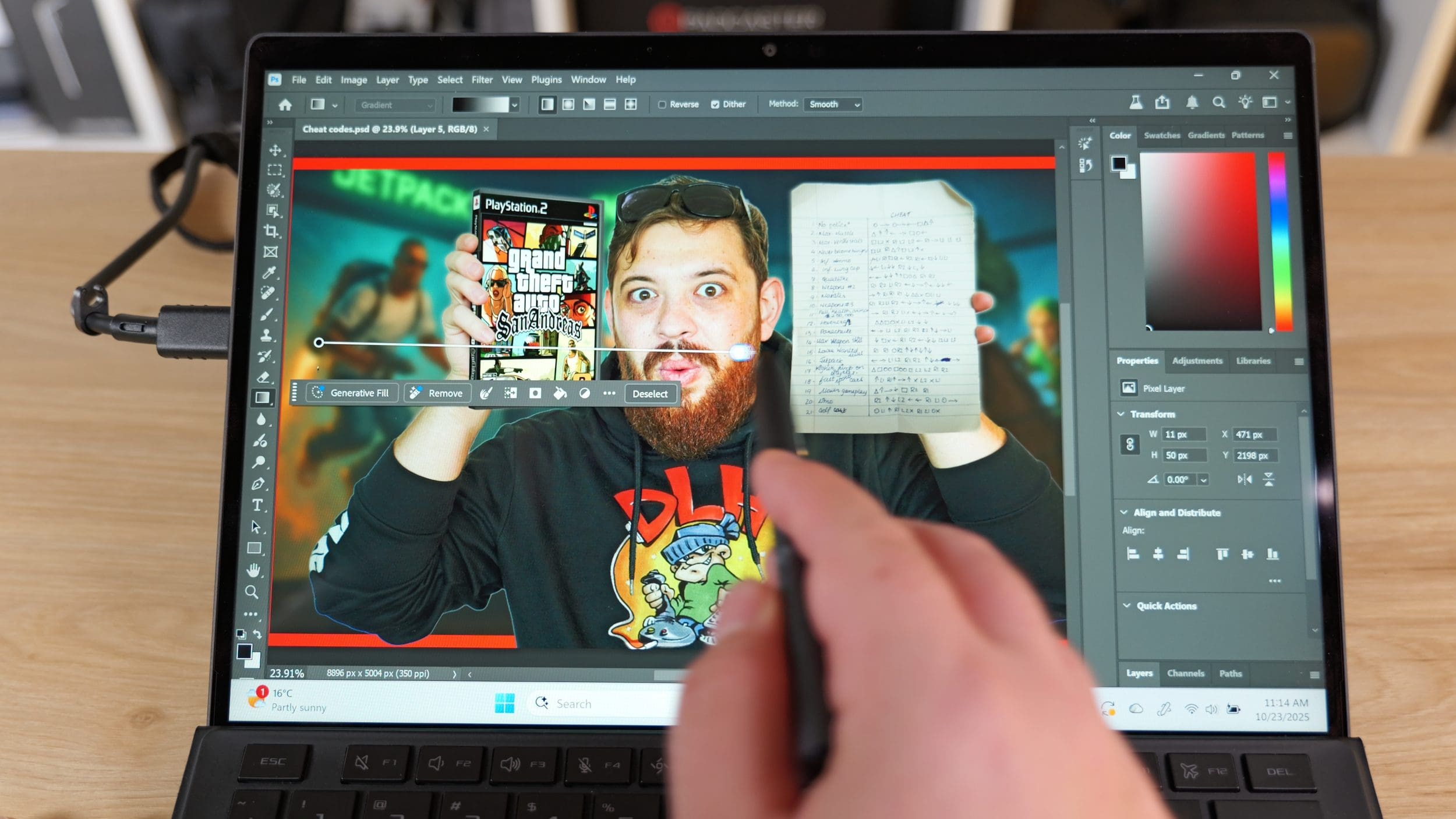Select the Hand tool
This screenshot has height=819, width=1456.
tap(253, 570)
